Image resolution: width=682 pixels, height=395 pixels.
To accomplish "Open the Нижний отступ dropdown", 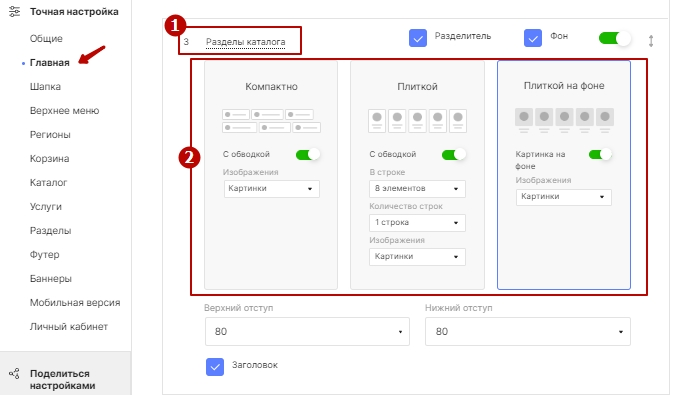I will pos(528,331).
